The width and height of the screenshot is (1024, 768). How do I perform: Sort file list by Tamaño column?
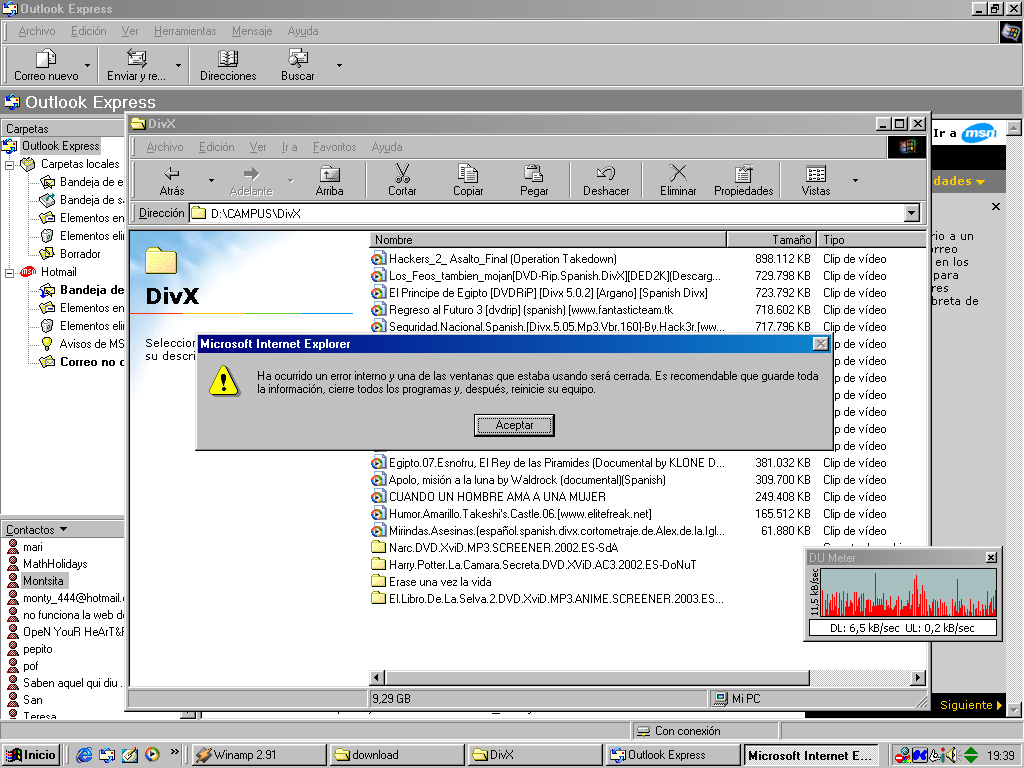[x=771, y=240]
